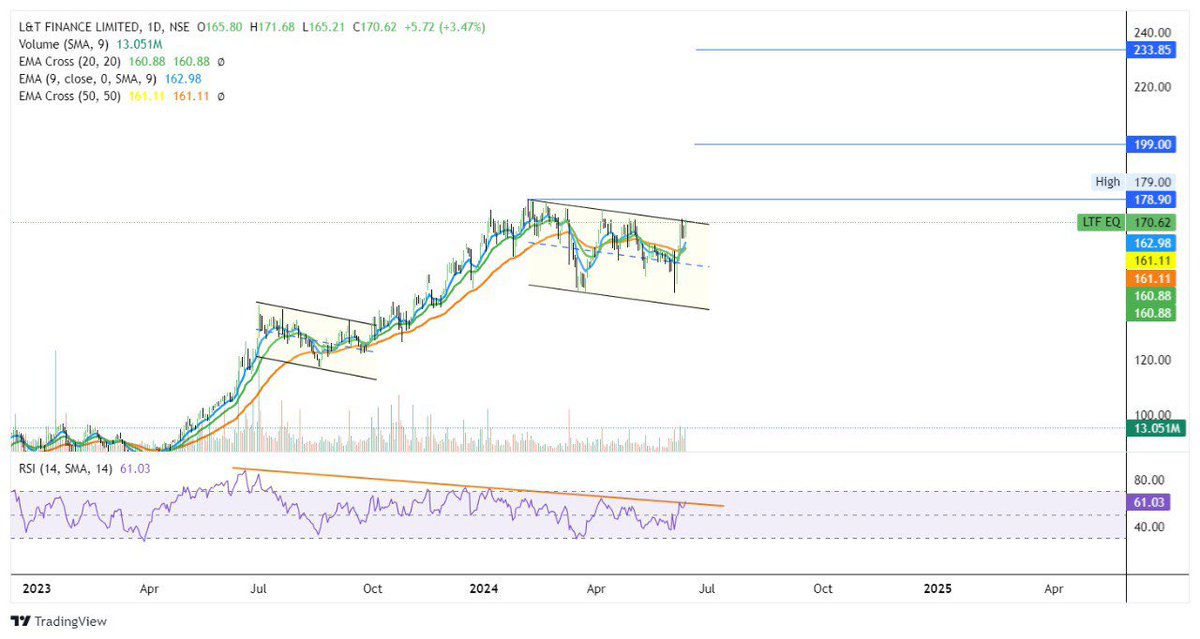Viewport: 1200px width, 639px height.
Task: Click the Oct label right of 2024
Action: [x=822, y=589]
